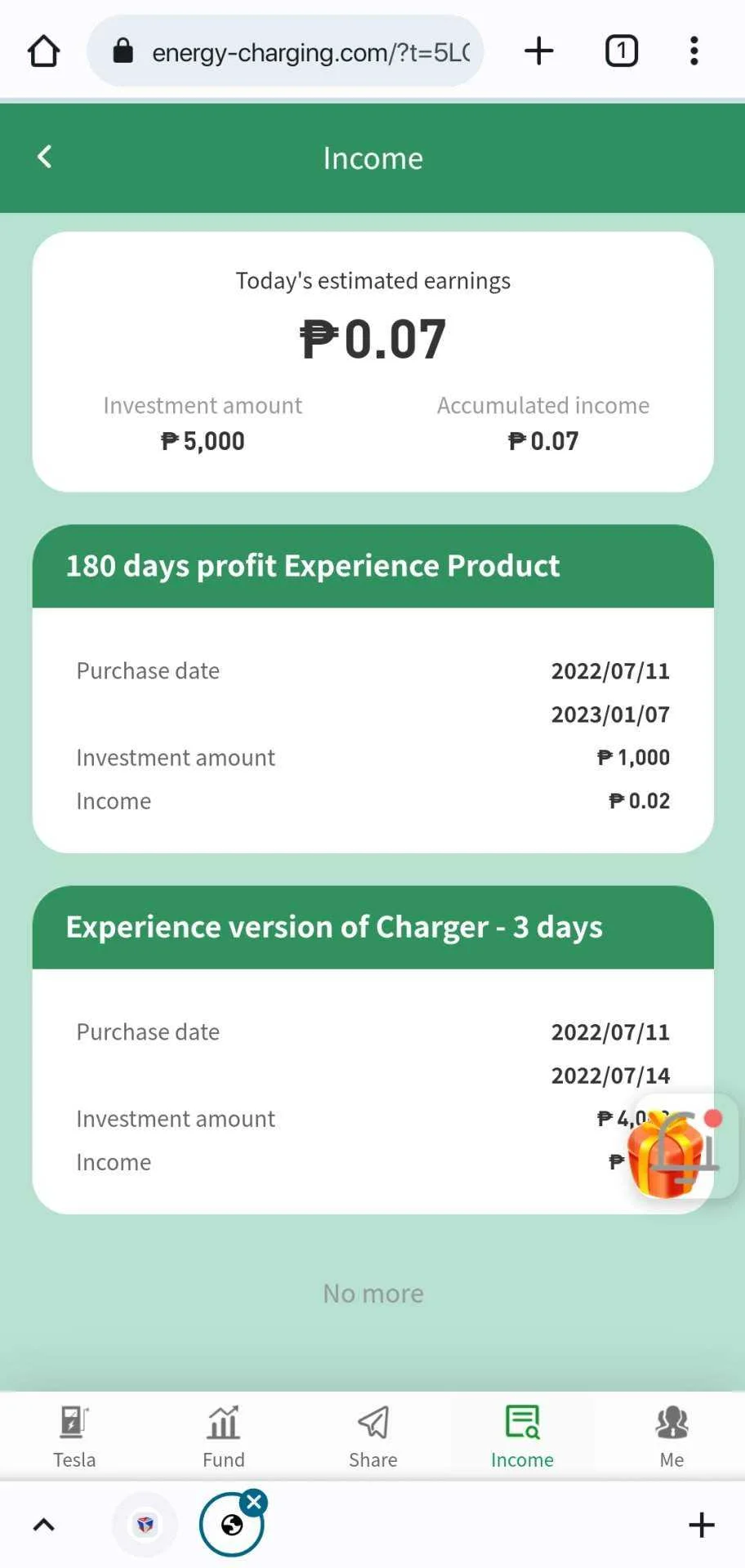This screenshot has height=1568, width=745.
Task: Tap the browser home icon
Action: [44, 51]
